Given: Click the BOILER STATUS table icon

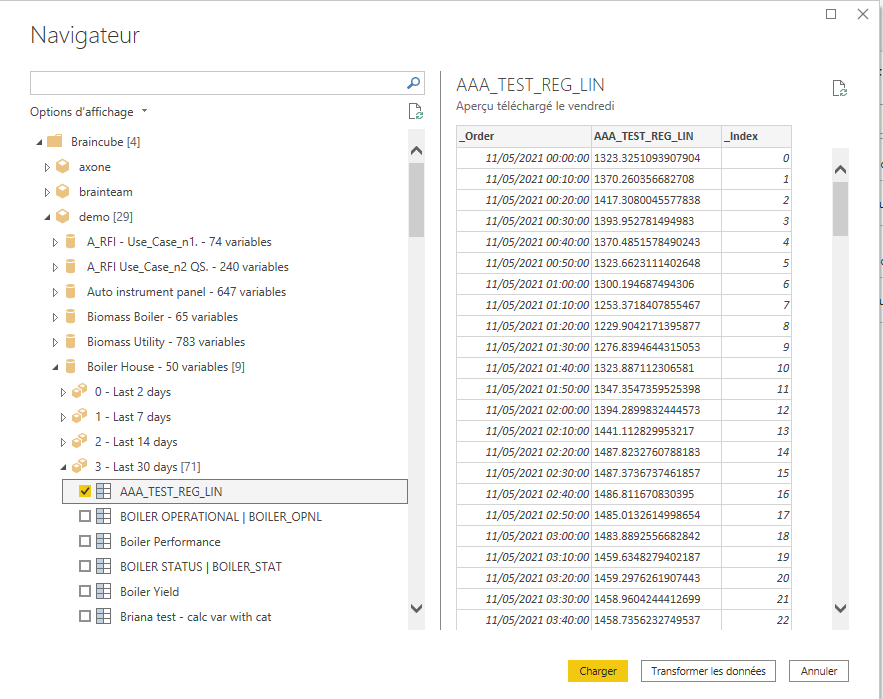Looking at the screenshot, I should 103,566.
